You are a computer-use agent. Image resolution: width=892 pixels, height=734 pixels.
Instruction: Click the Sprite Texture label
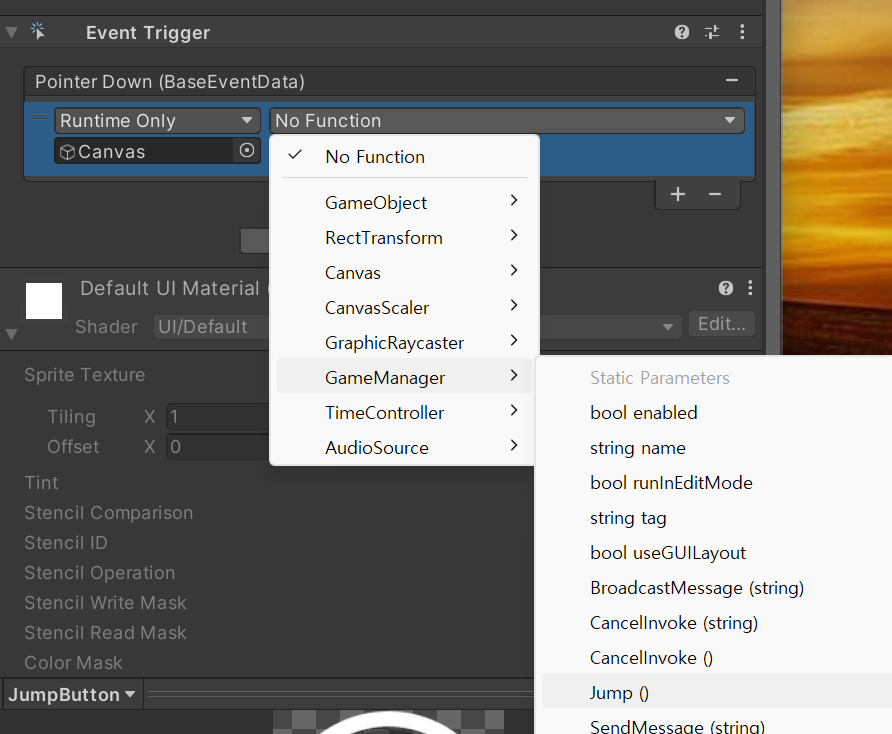click(x=85, y=375)
